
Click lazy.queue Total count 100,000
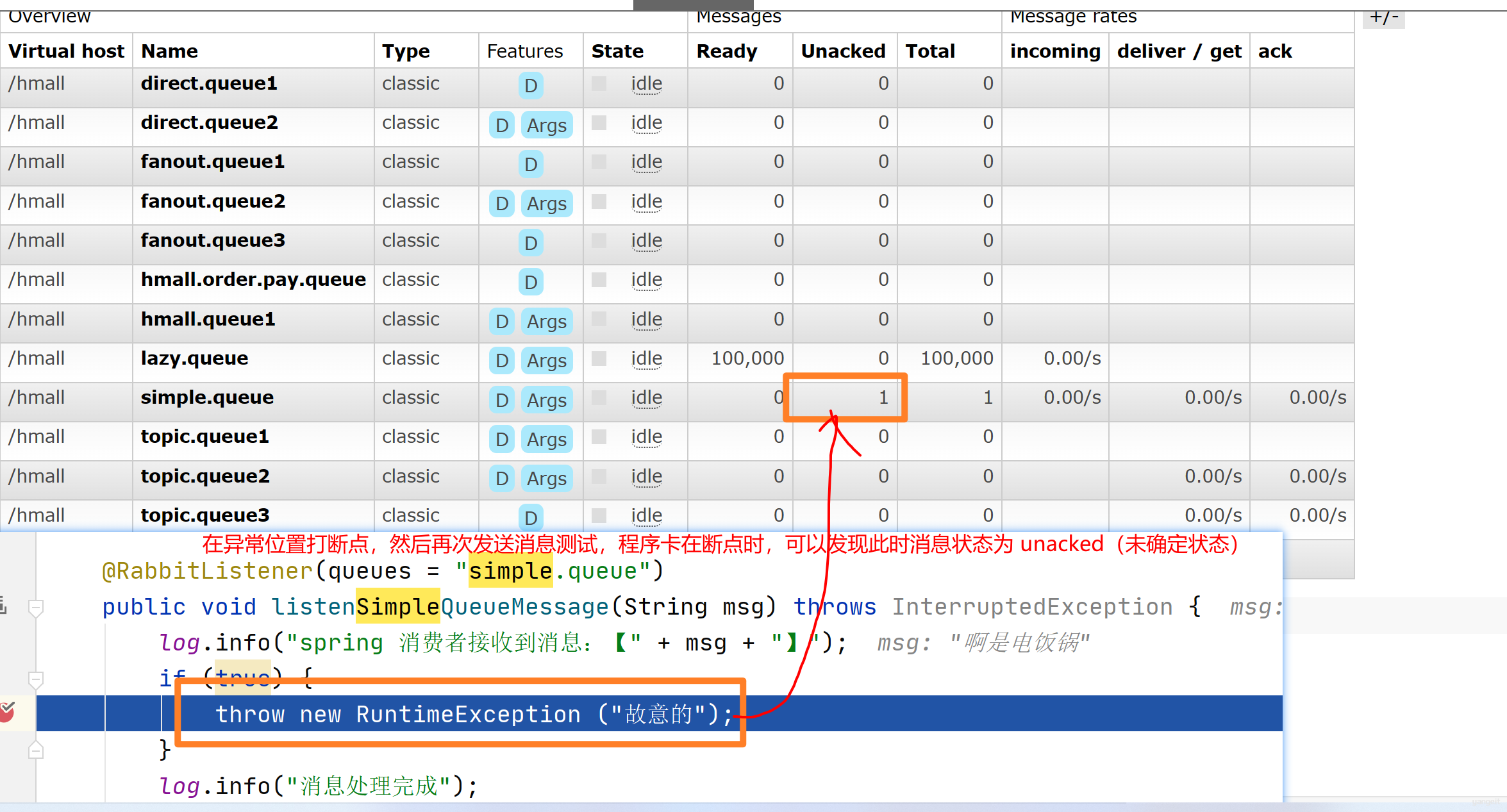click(957, 358)
